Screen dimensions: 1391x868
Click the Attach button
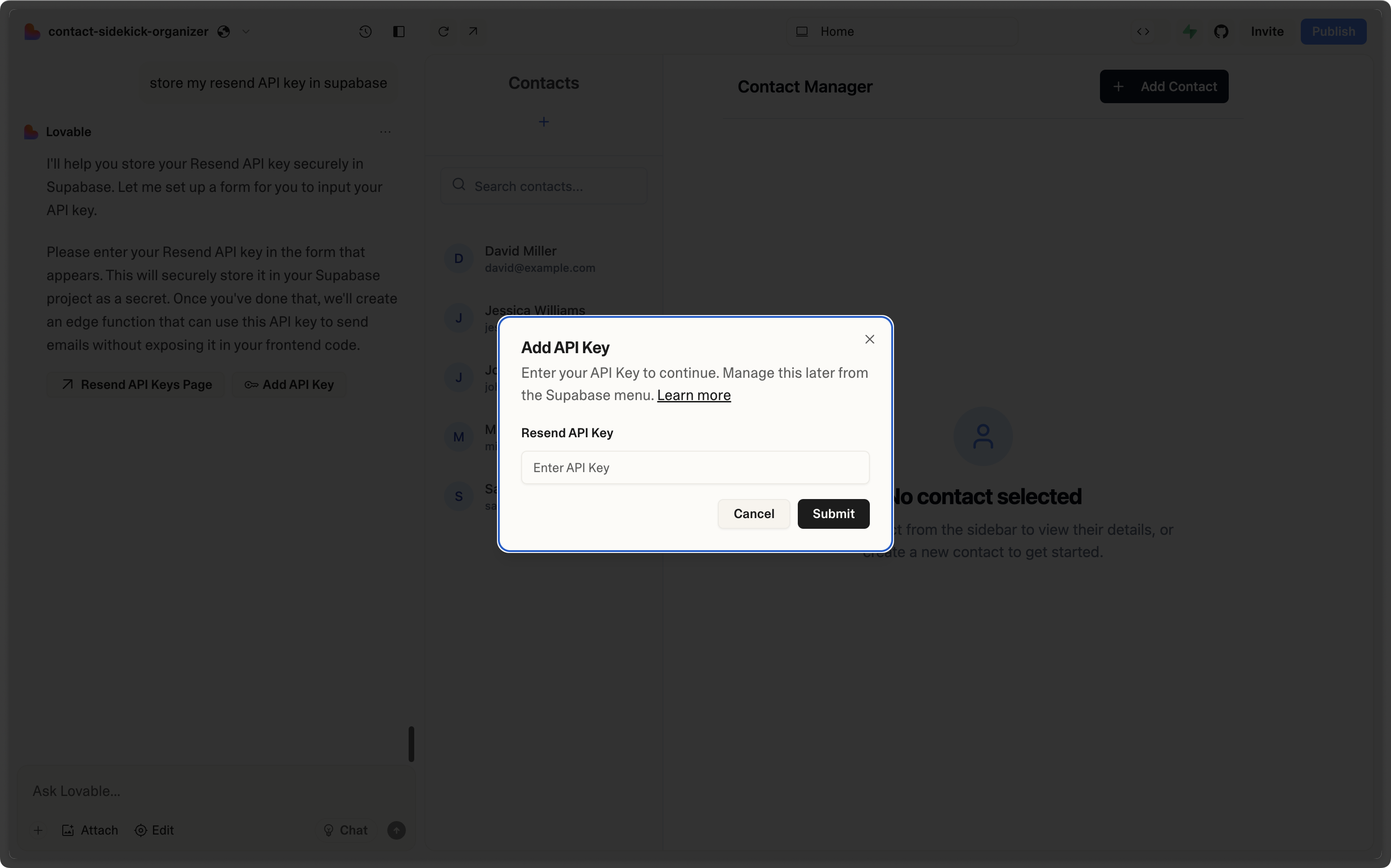coord(90,830)
